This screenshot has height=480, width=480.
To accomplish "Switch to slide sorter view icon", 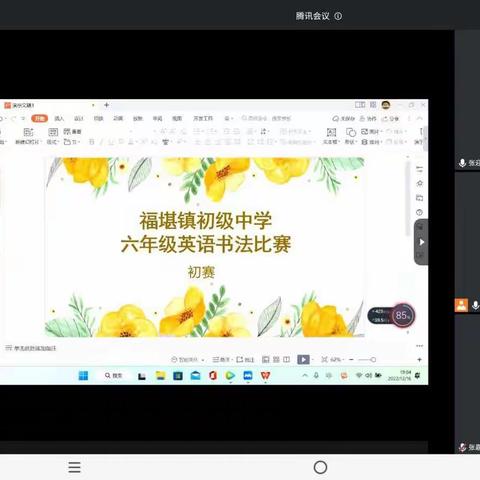I will pyautogui.click(x=276, y=360).
